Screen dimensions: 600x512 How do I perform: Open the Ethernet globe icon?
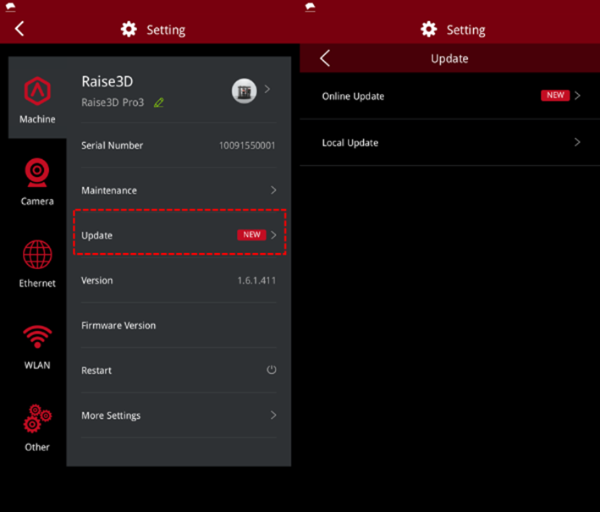point(37,262)
